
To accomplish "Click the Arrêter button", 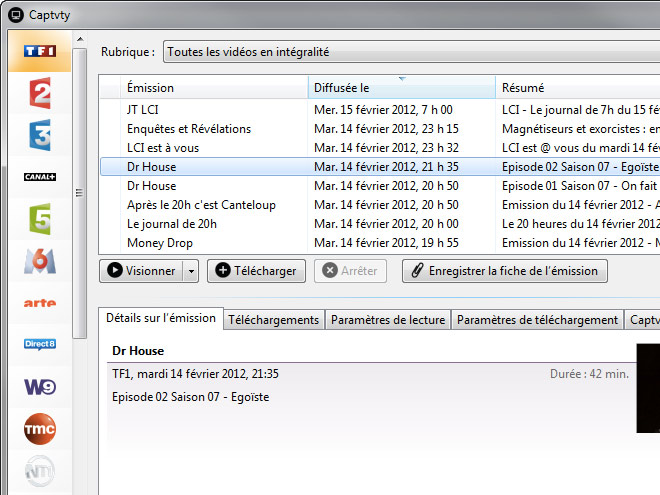I will click(350, 271).
